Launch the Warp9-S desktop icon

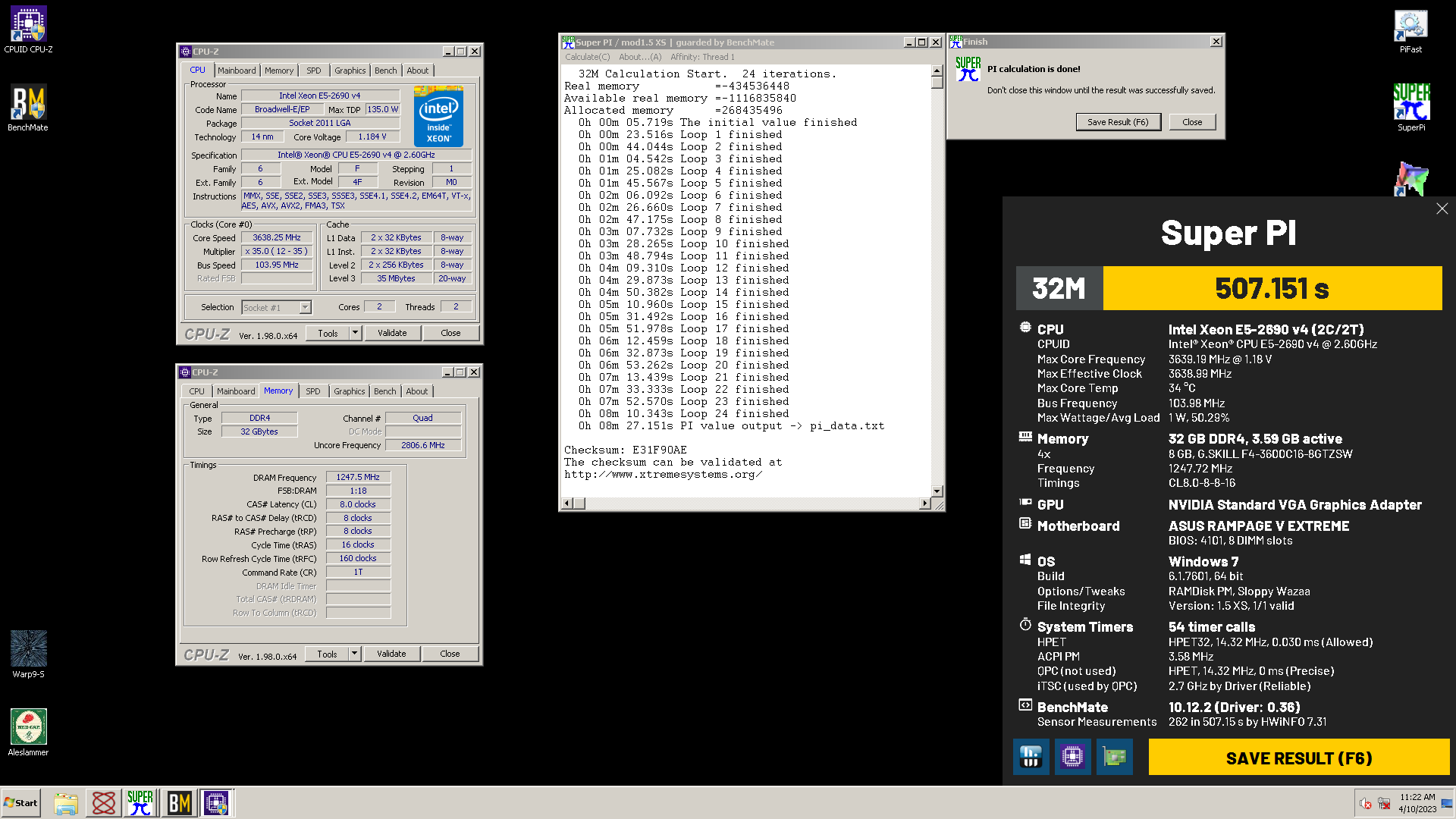(x=28, y=654)
